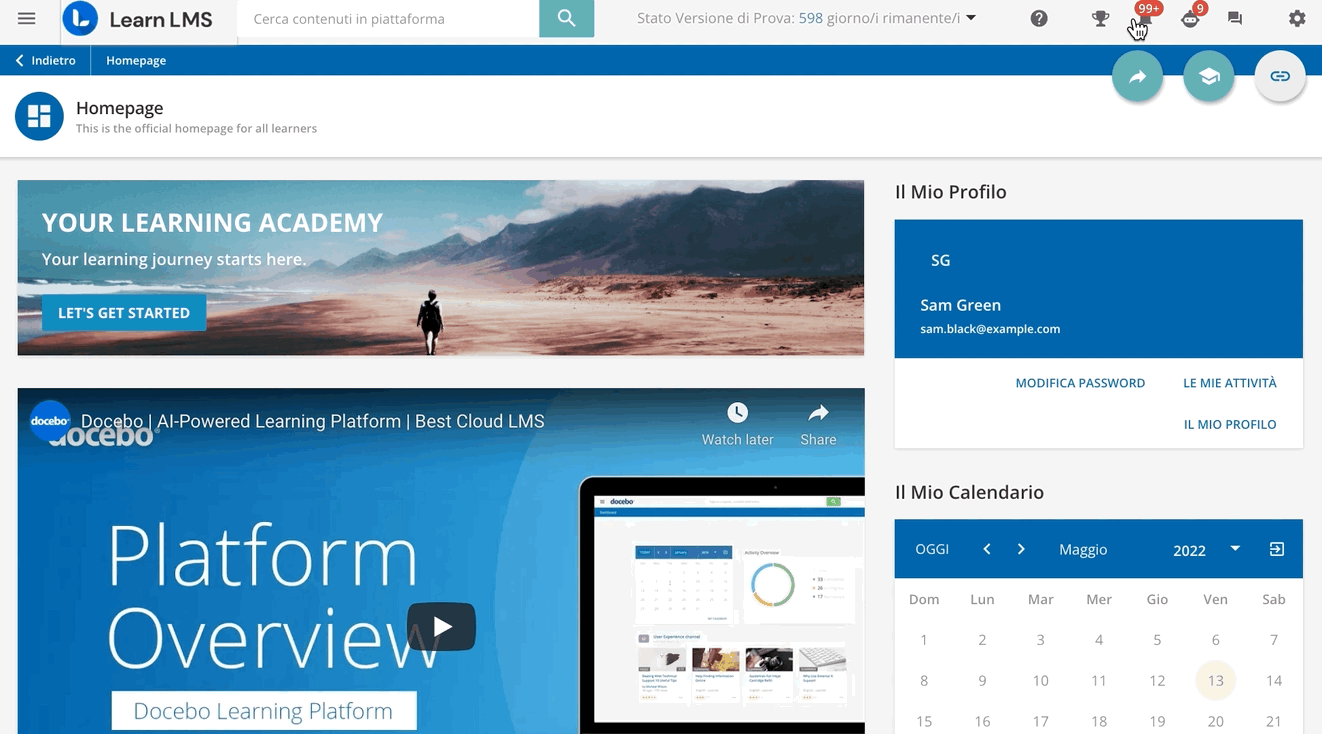Screen dimensions: 1322x734
Task: Click the round copy link button
Action: click(1279, 77)
